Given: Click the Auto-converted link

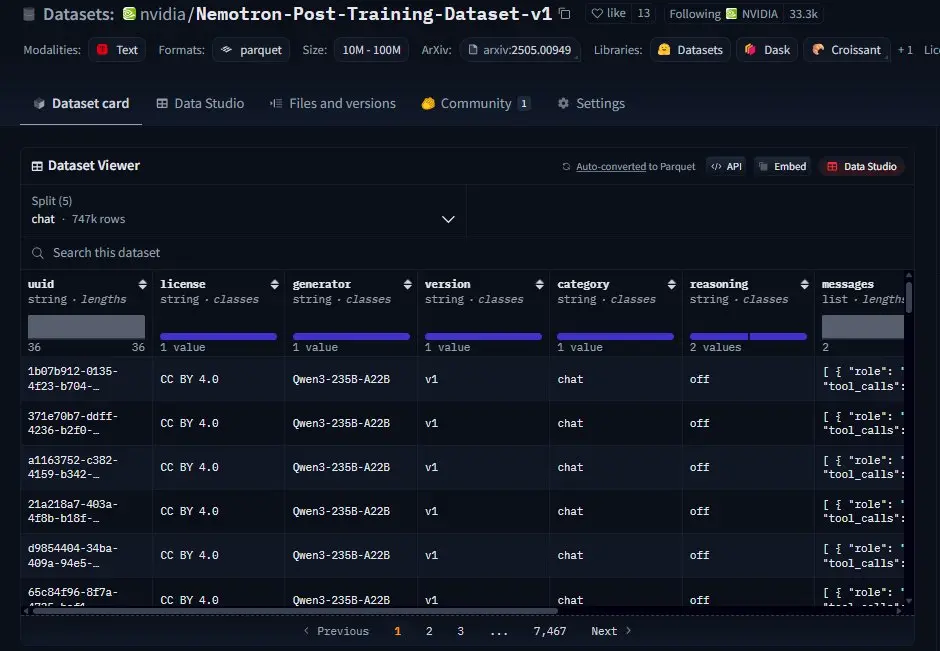Looking at the screenshot, I should click(x=610, y=167).
